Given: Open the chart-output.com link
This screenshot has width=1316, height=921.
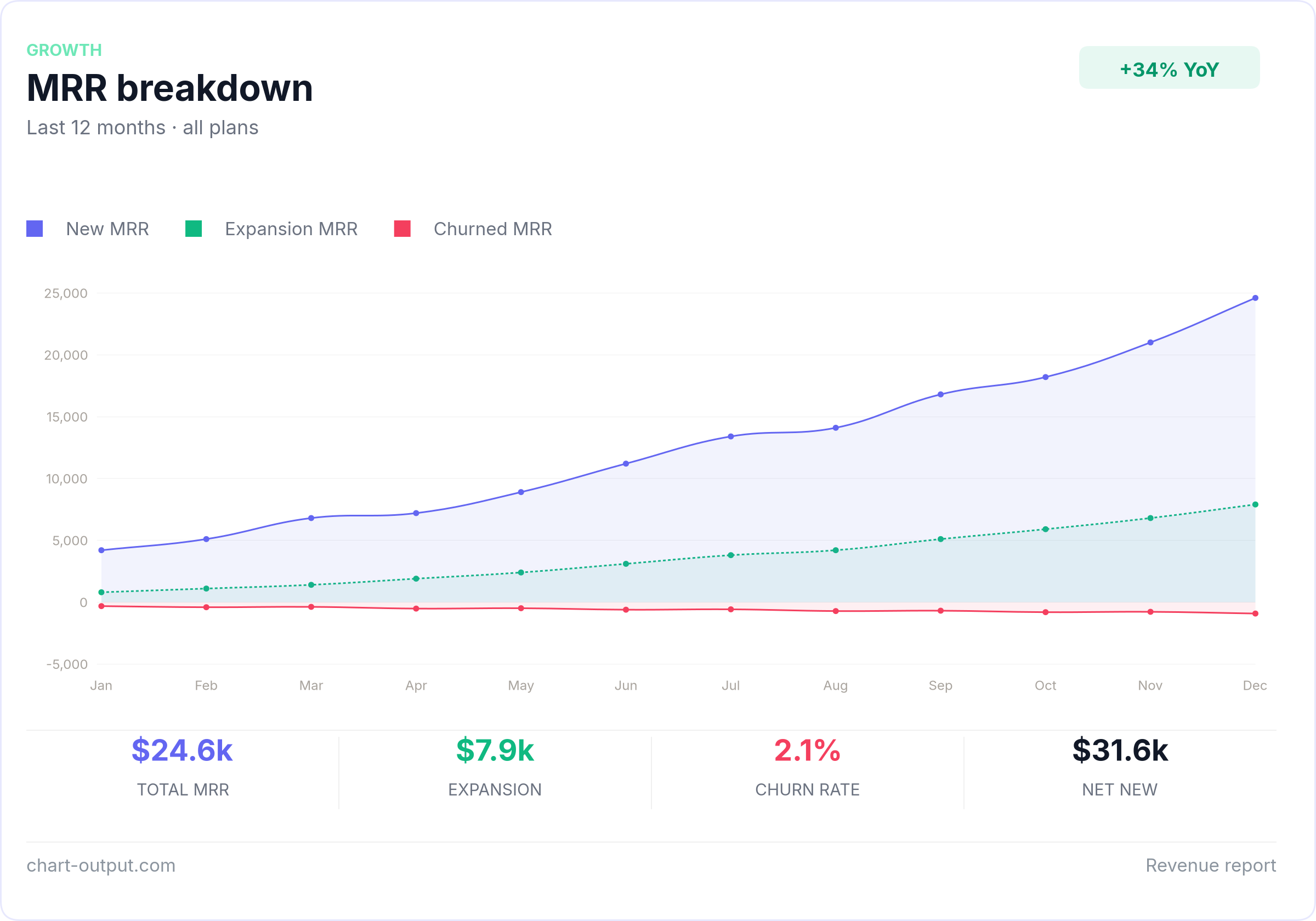Looking at the screenshot, I should [101, 866].
